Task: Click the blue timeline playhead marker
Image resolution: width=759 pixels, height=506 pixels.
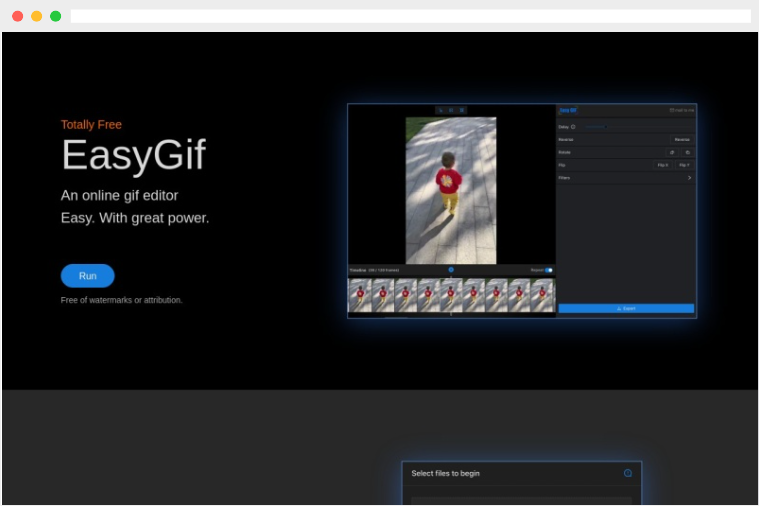Action: pyautogui.click(x=451, y=270)
